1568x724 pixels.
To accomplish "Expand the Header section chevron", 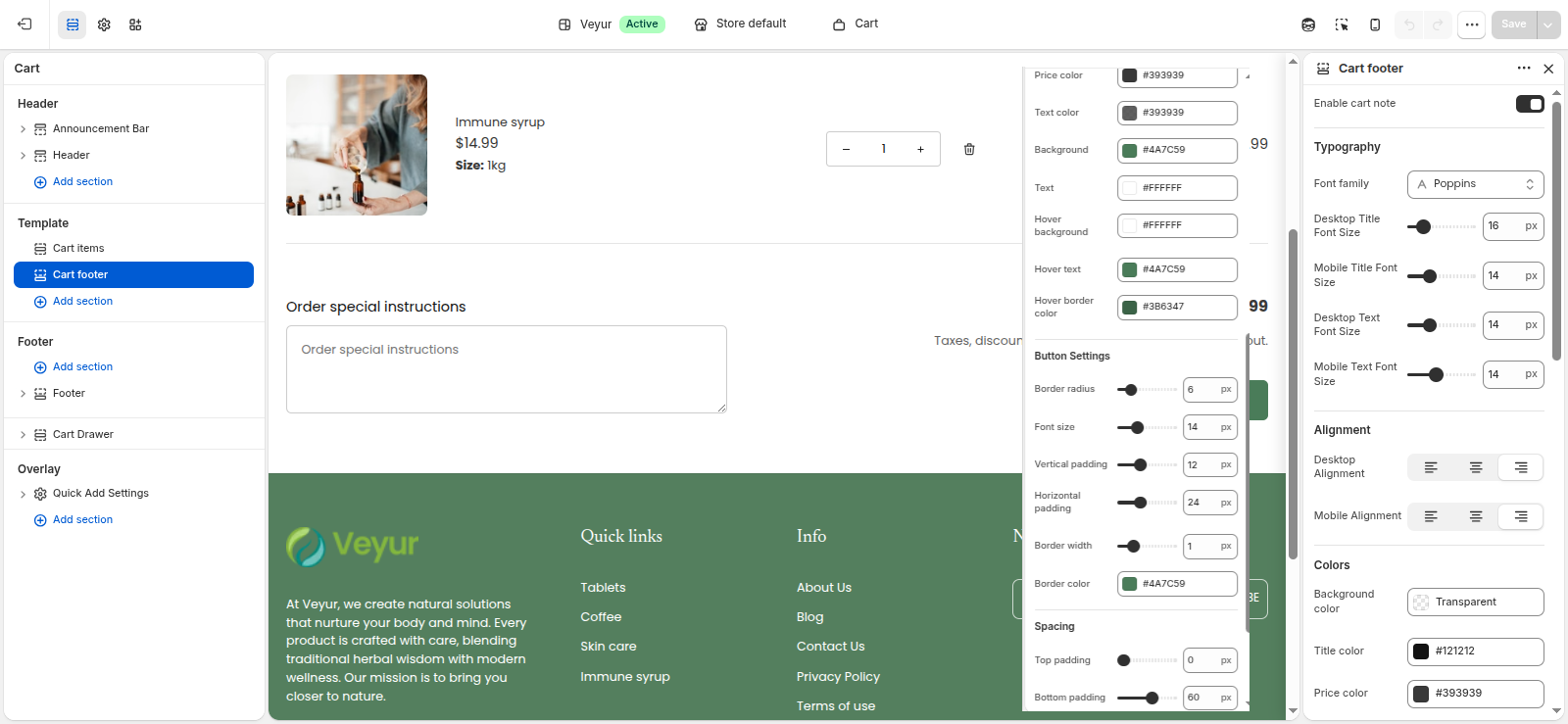I will 23,156.
